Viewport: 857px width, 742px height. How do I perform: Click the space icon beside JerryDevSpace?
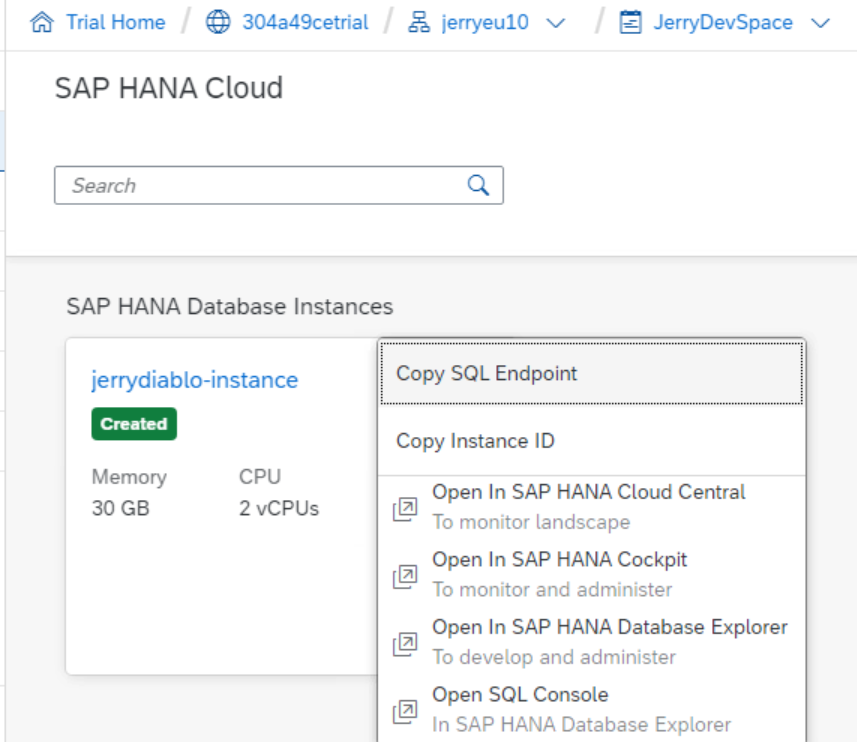(630, 23)
